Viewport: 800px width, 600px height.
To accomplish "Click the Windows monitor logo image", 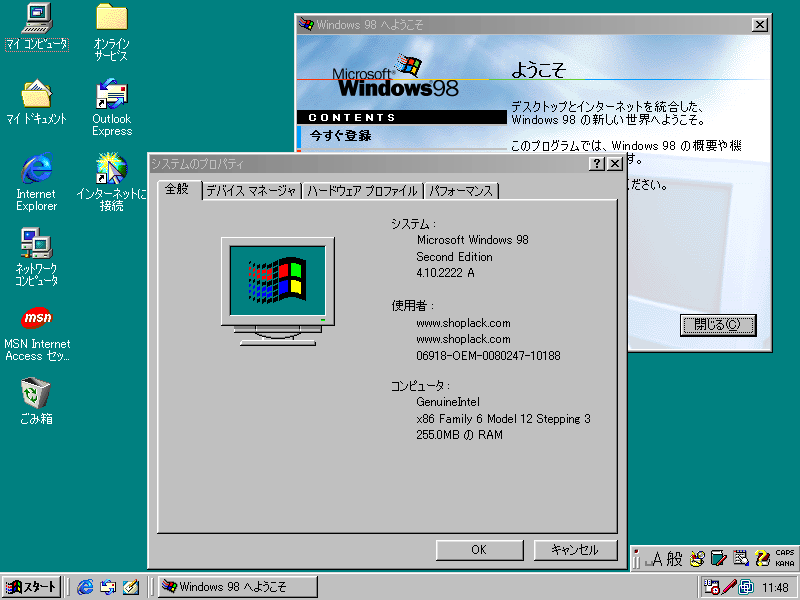I will [278, 291].
